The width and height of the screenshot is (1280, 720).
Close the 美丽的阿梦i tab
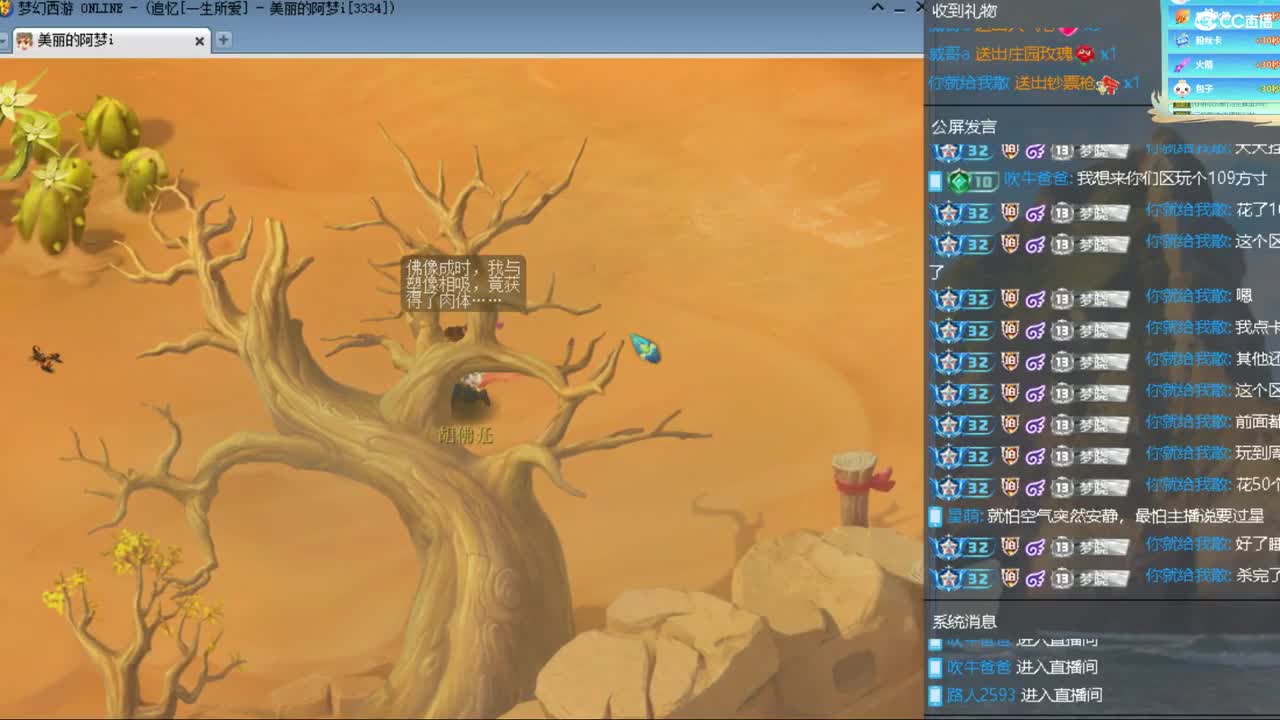(199, 41)
